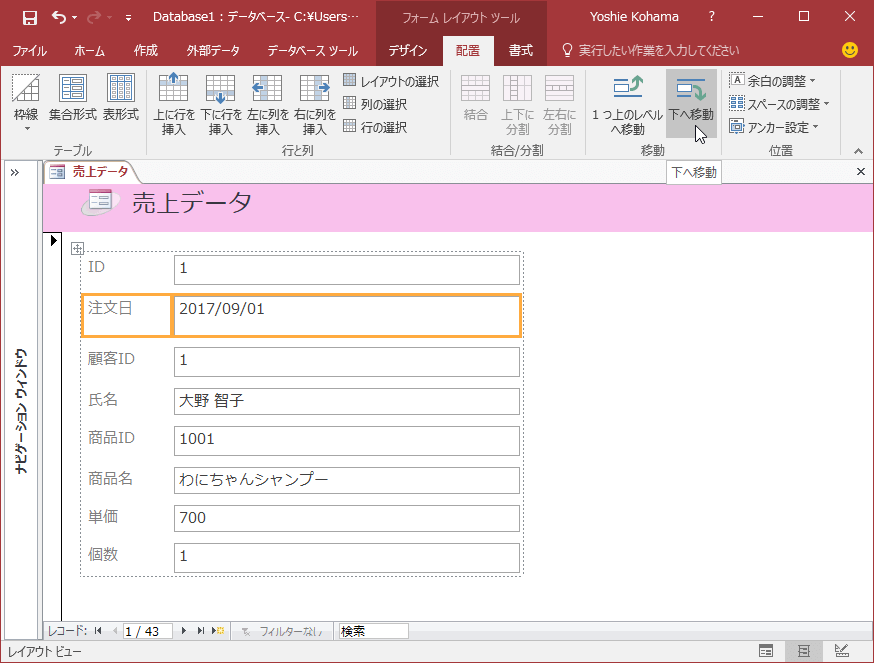Go to next record button

coord(183,631)
